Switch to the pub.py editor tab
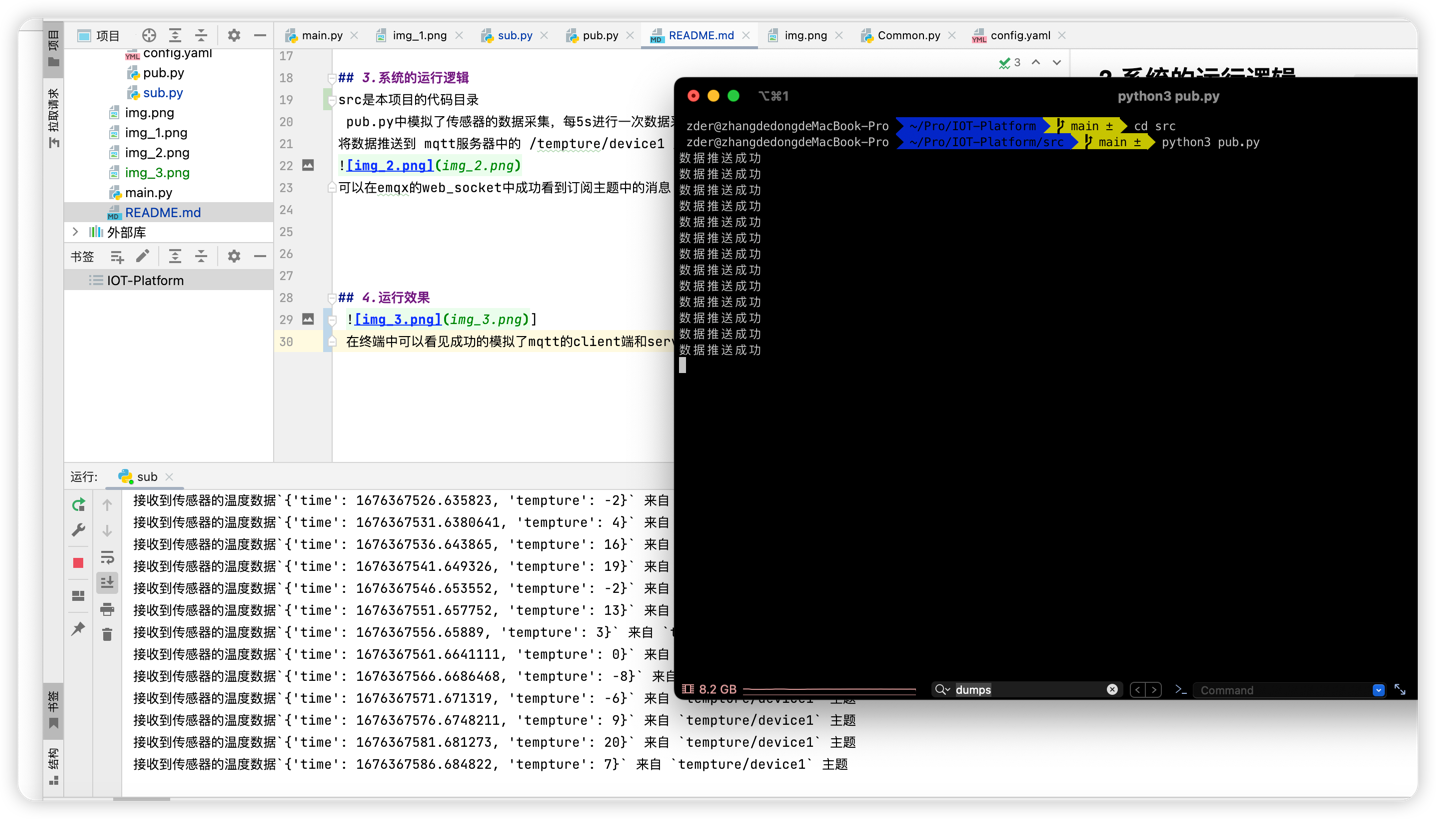This screenshot has height=819, width=1436. [600, 35]
